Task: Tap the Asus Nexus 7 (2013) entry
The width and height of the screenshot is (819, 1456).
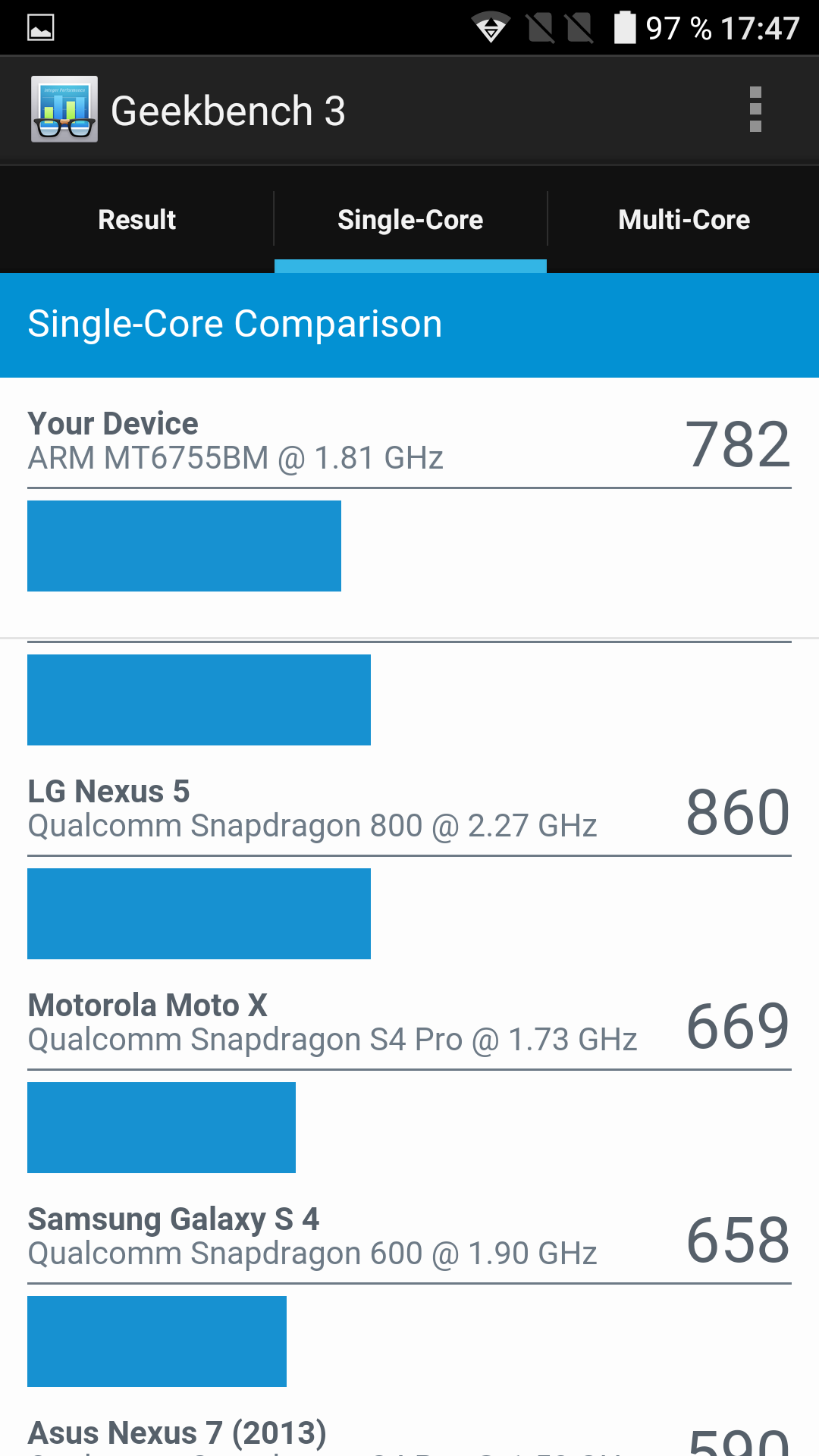Action: click(177, 1433)
